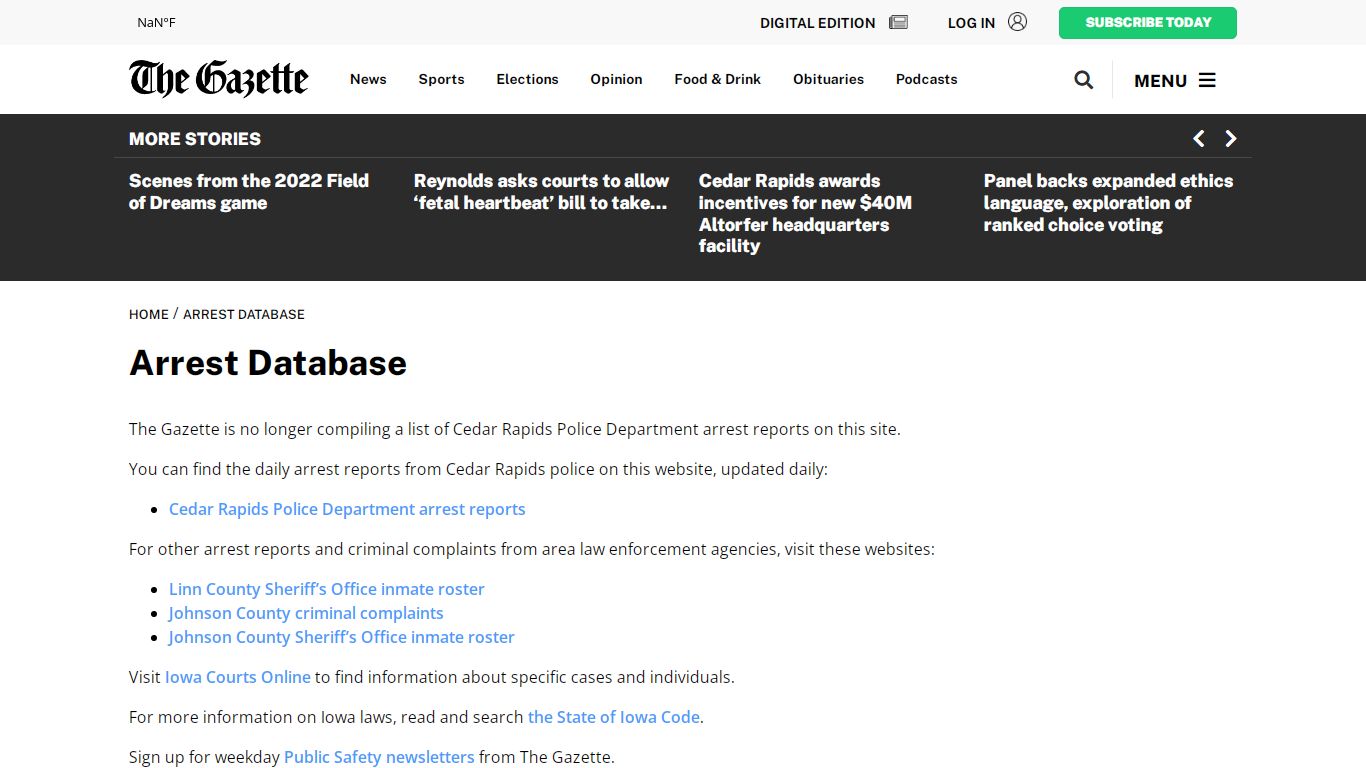
Task: Open the Digital Edition newspaper icon
Action: click(x=898, y=22)
